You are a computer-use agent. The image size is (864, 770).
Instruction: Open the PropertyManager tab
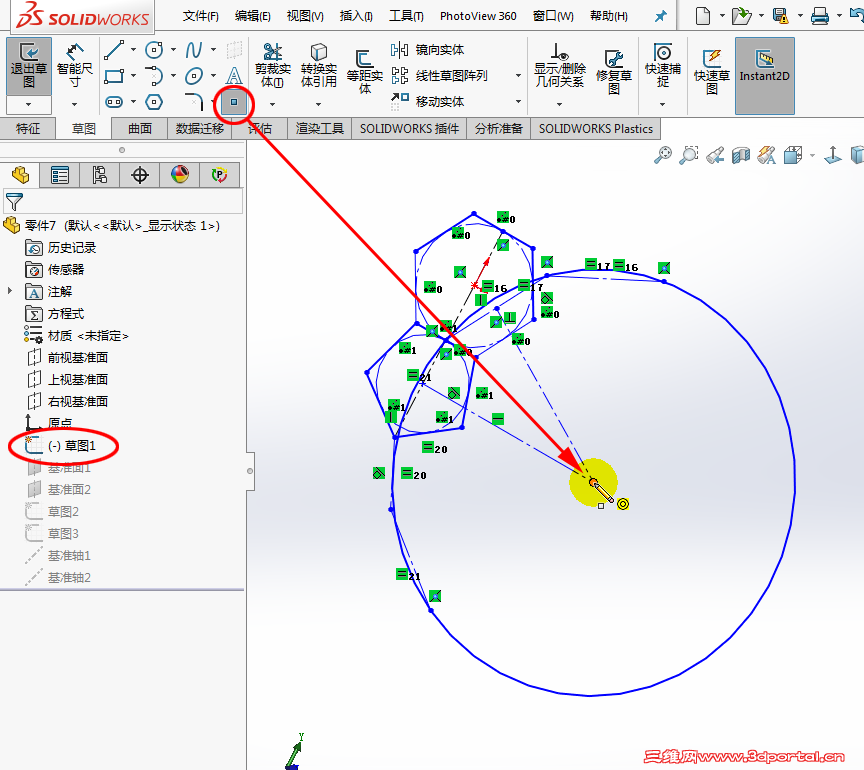point(60,175)
